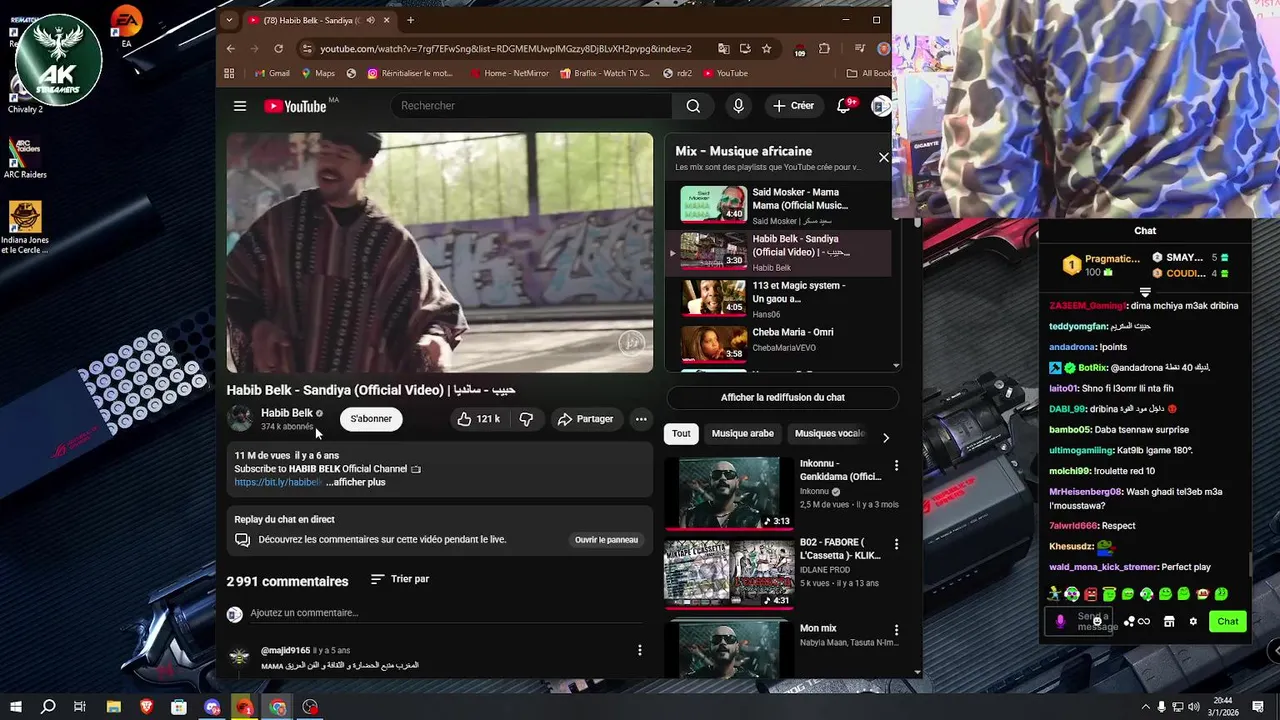1280x720 pixels.
Task: Expand the description with ...afficher plus
Action: coord(355,482)
